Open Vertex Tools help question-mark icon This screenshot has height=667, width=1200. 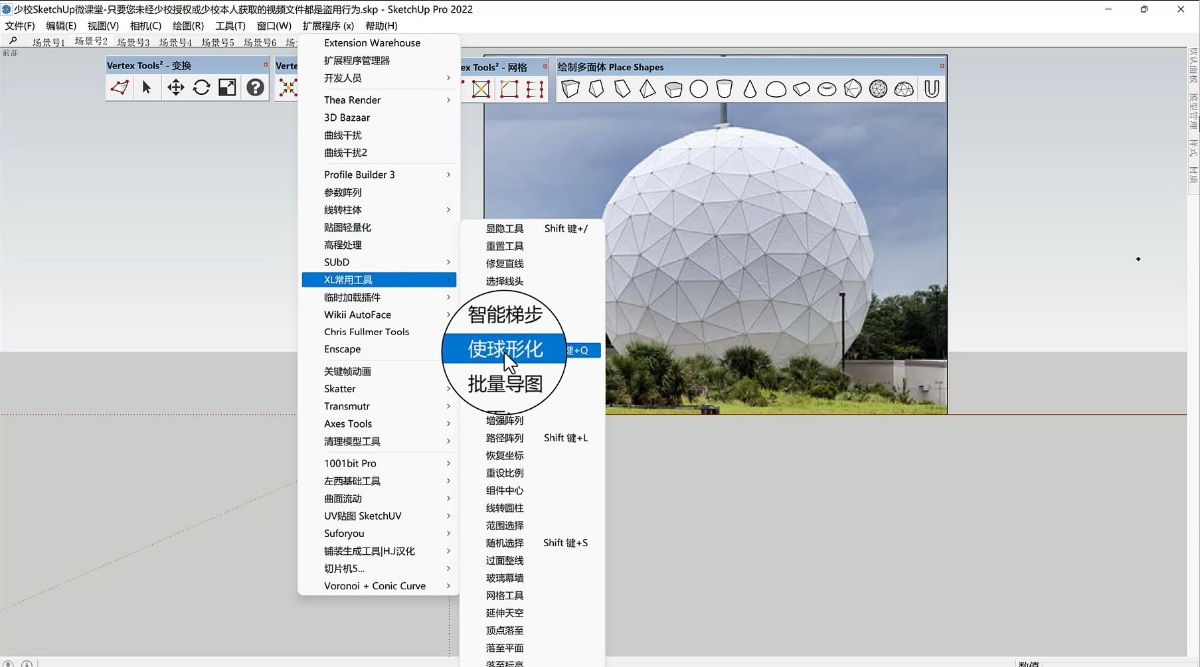pos(256,88)
